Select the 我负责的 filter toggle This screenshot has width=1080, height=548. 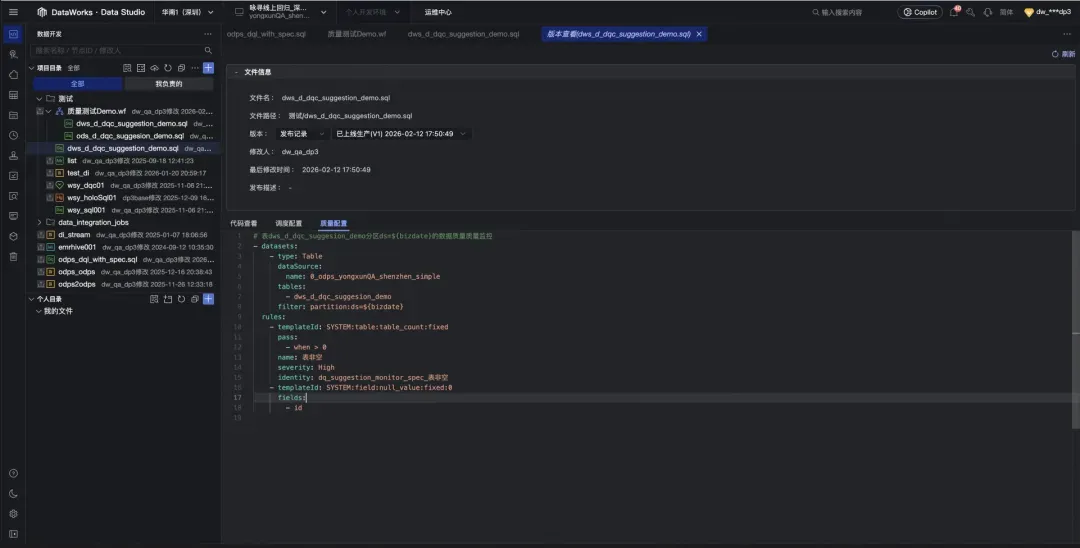coord(168,84)
